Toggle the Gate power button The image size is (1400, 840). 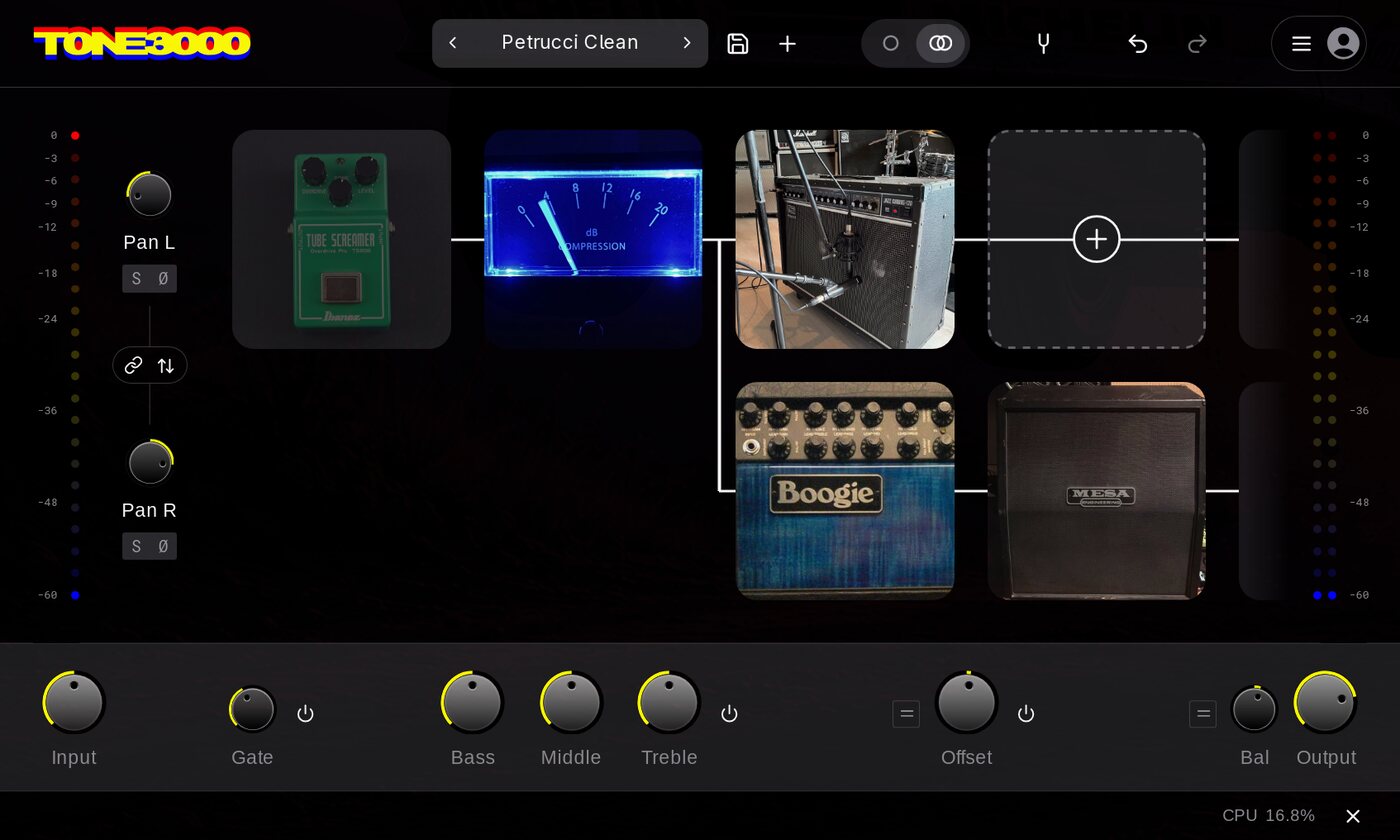coord(306,713)
